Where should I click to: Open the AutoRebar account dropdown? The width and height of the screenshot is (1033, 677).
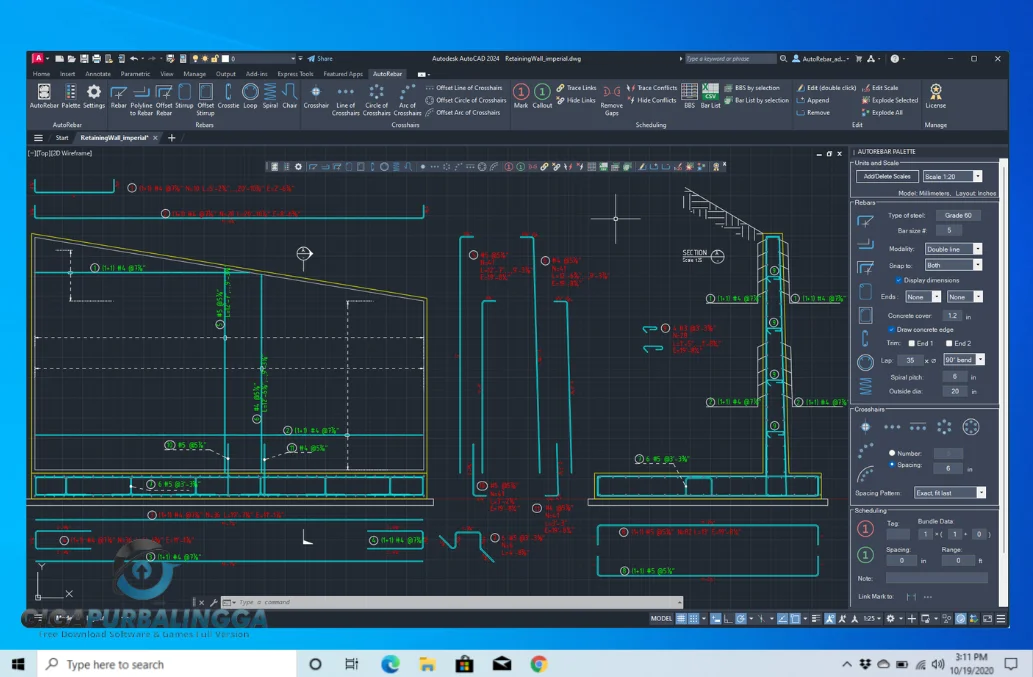pyautogui.click(x=820, y=59)
